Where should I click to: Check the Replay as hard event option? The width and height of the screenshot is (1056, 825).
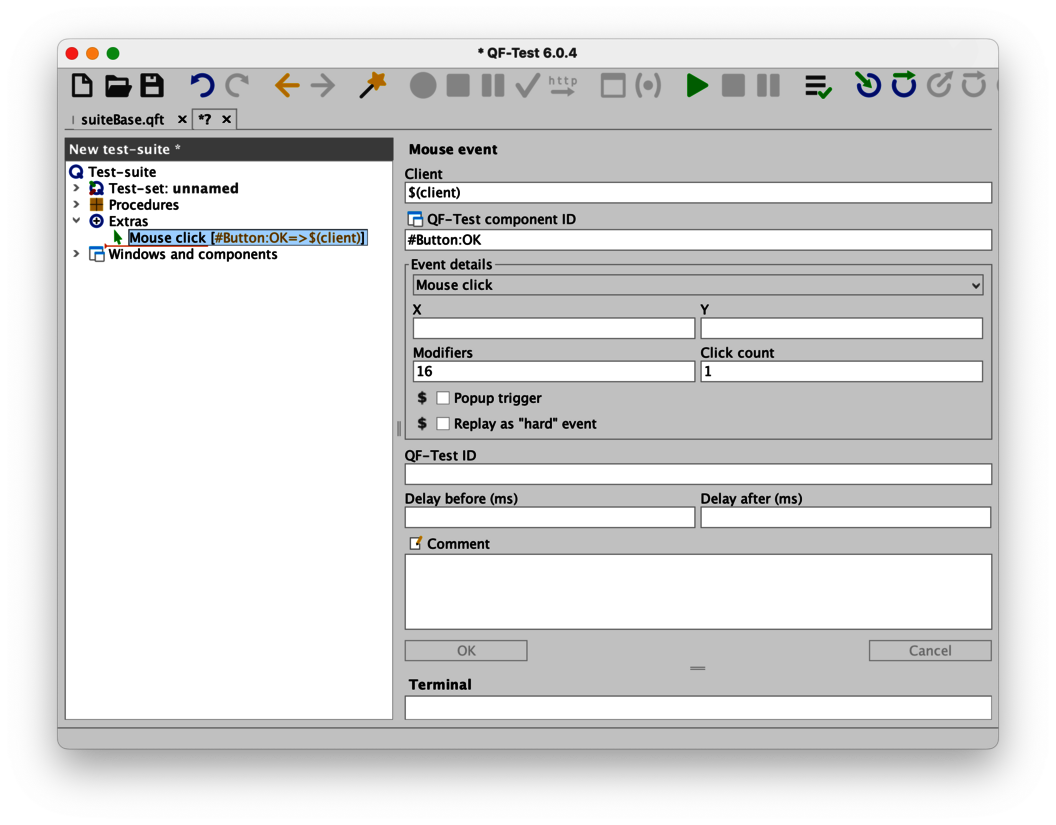pyautogui.click(x=443, y=423)
